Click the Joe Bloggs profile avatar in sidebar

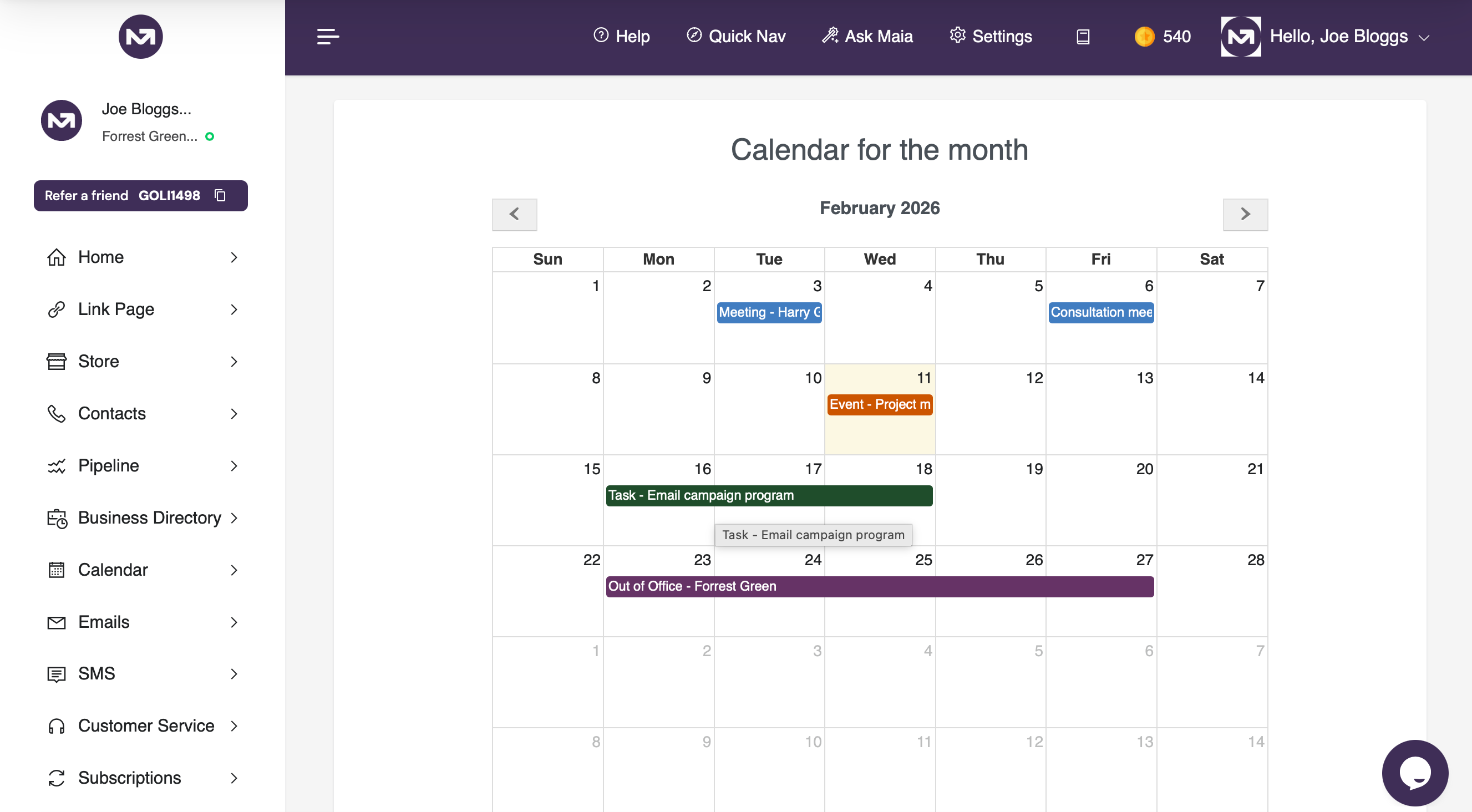(x=61, y=120)
